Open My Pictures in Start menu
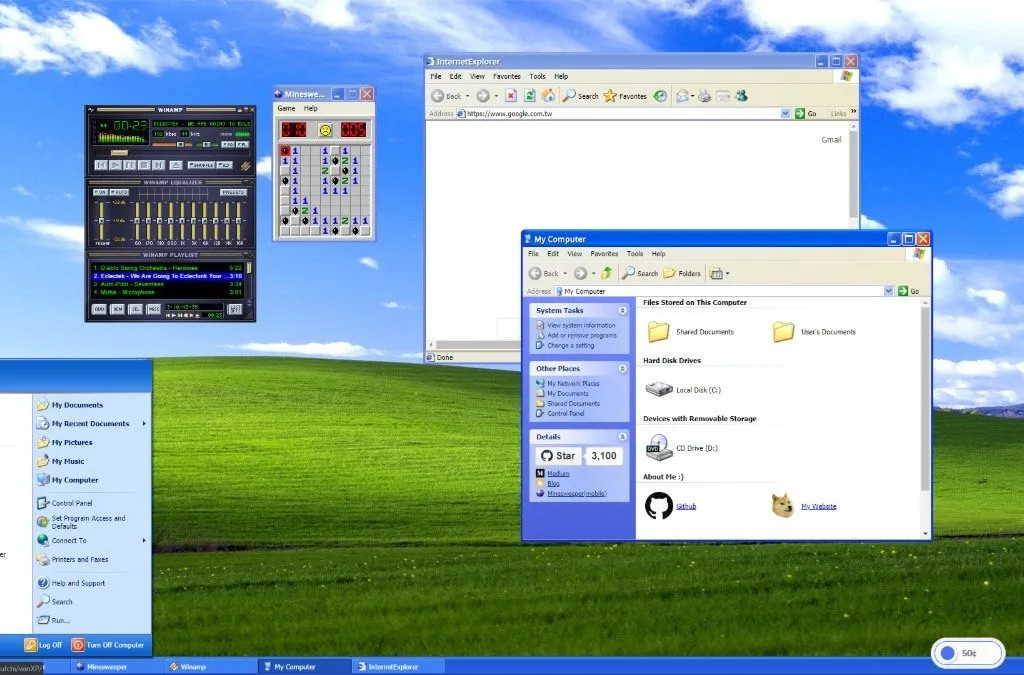Image resolution: width=1024 pixels, height=675 pixels. (72, 443)
